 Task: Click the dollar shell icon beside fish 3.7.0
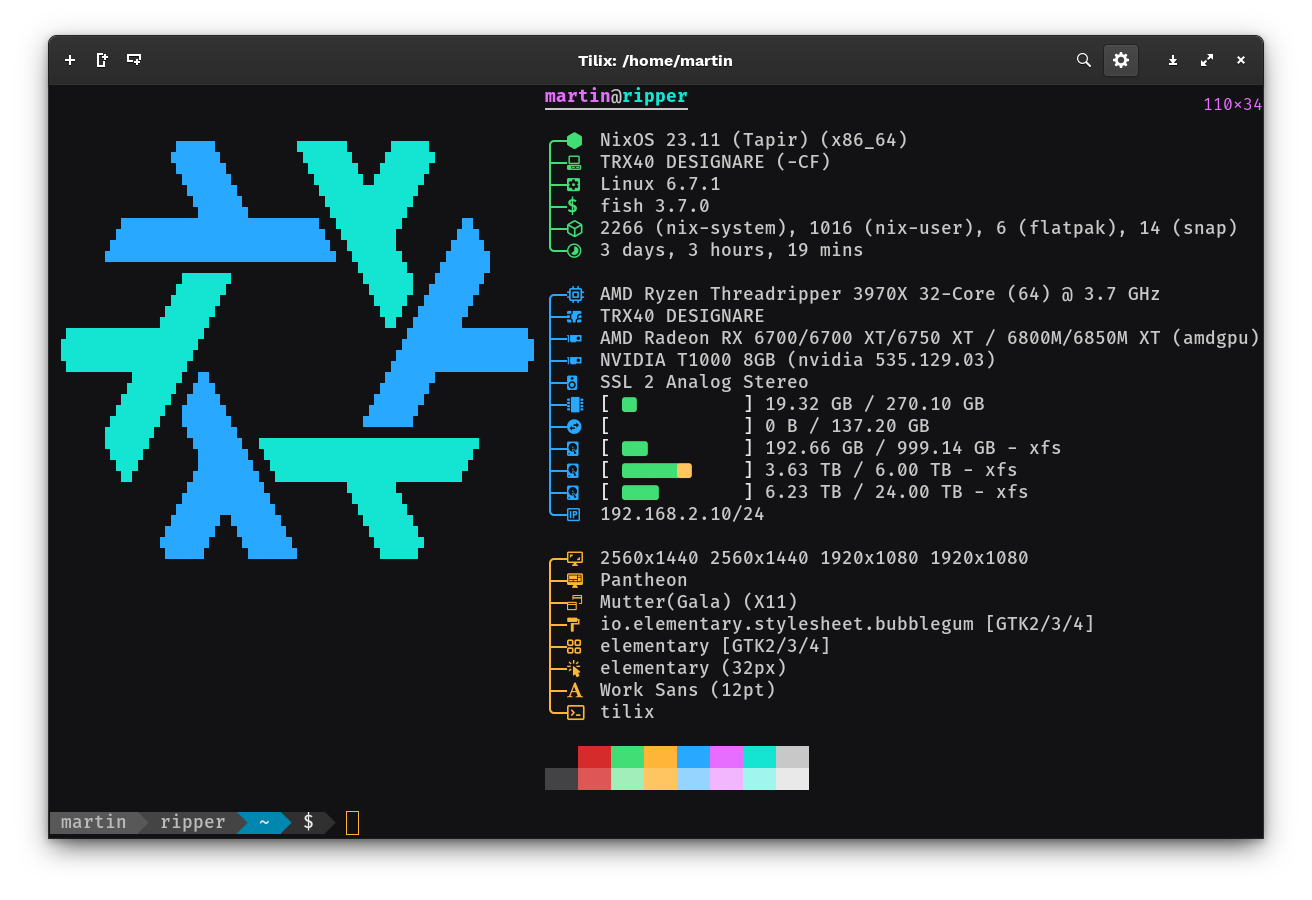point(573,206)
